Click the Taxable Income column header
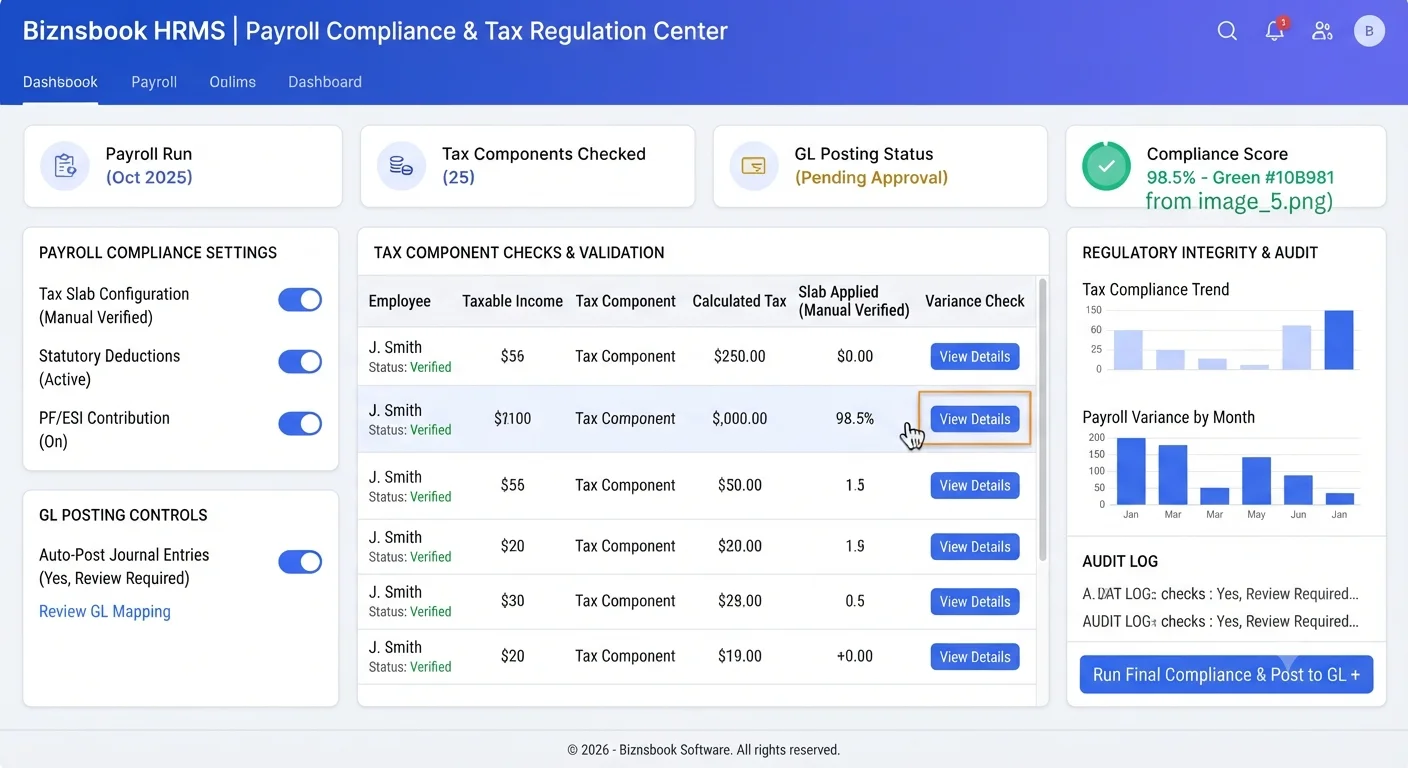The height and width of the screenshot is (768, 1408). [x=512, y=301]
